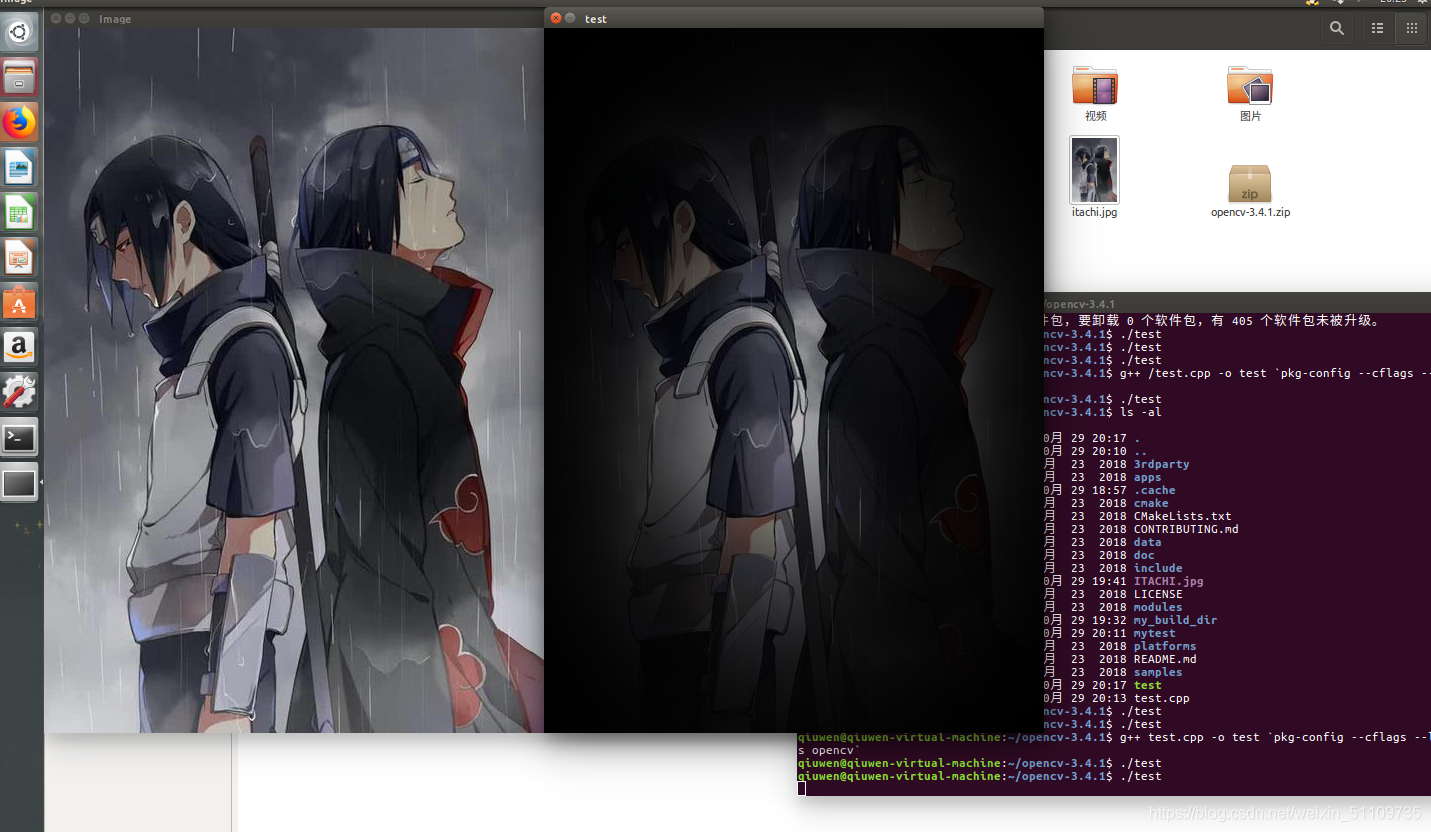Switch Files to list view

click(1377, 29)
